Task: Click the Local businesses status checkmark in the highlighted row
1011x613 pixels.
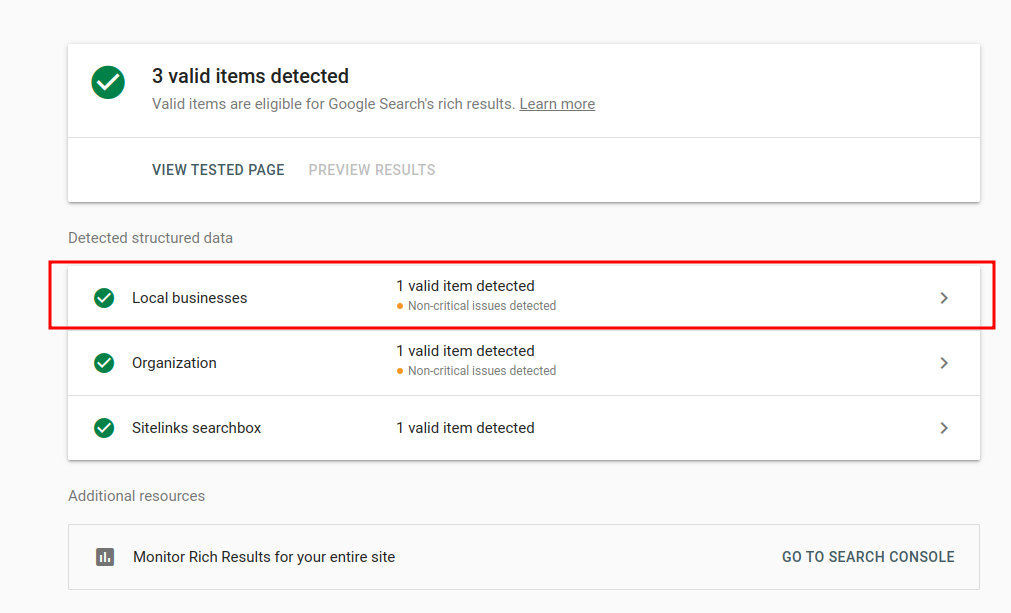Action: (x=104, y=297)
